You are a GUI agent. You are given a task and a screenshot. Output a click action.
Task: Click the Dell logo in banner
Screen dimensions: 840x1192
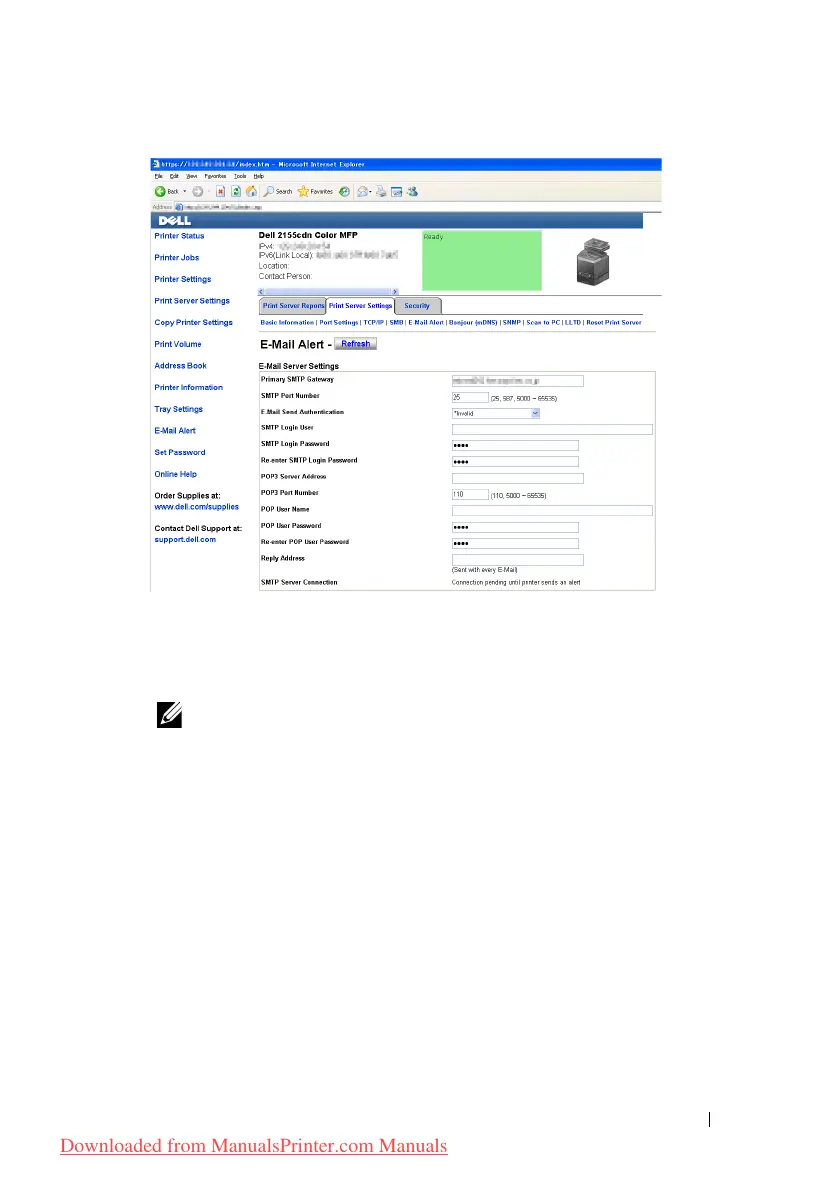tap(175, 220)
